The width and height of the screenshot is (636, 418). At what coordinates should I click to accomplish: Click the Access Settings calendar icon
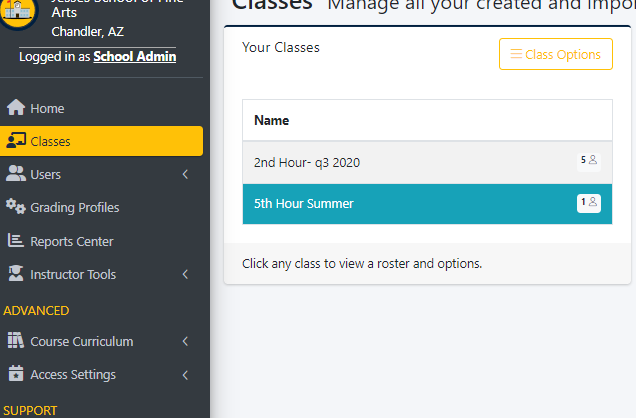click(16, 373)
